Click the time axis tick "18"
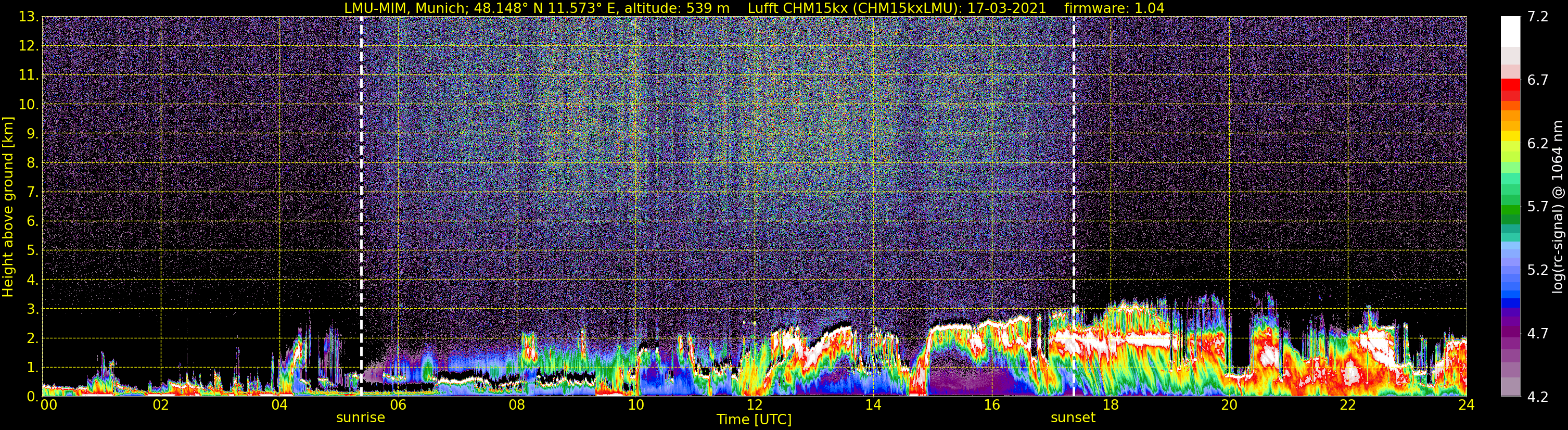The image size is (1568, 430). pyautogui.click(x=1110, y=405)
